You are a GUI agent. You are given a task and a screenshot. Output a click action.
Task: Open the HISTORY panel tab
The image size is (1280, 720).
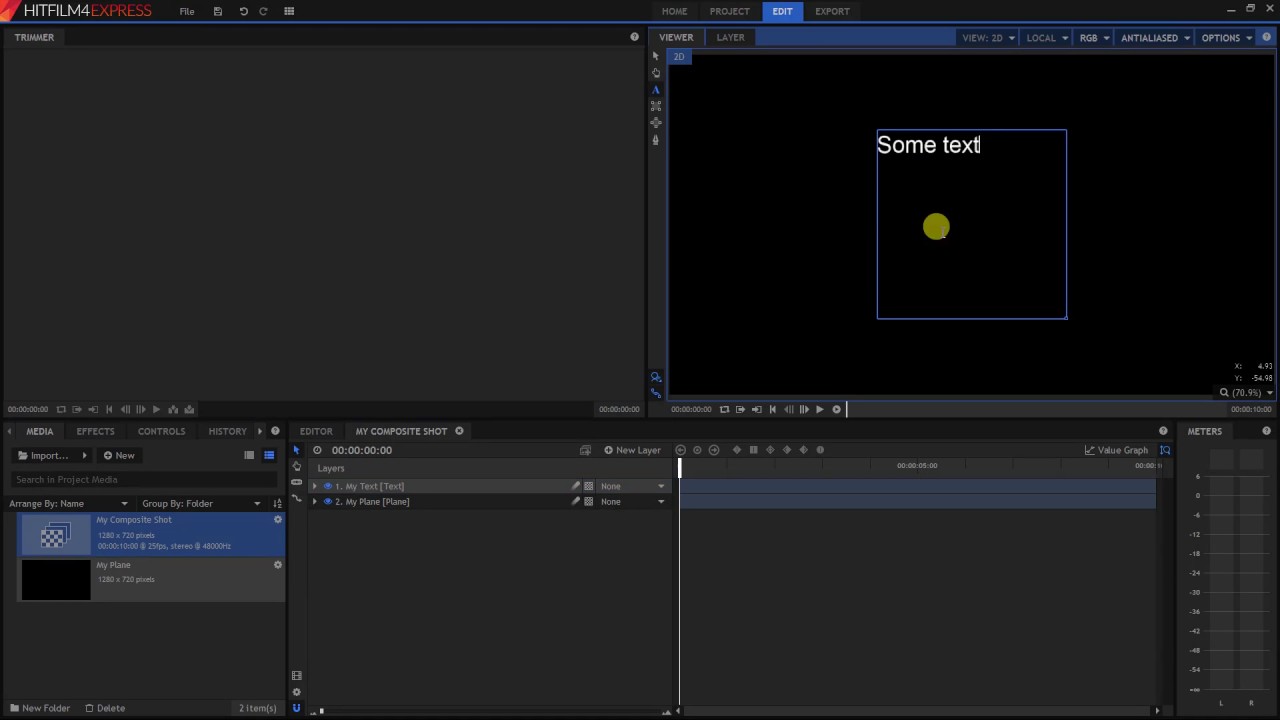tap(227, 431)
